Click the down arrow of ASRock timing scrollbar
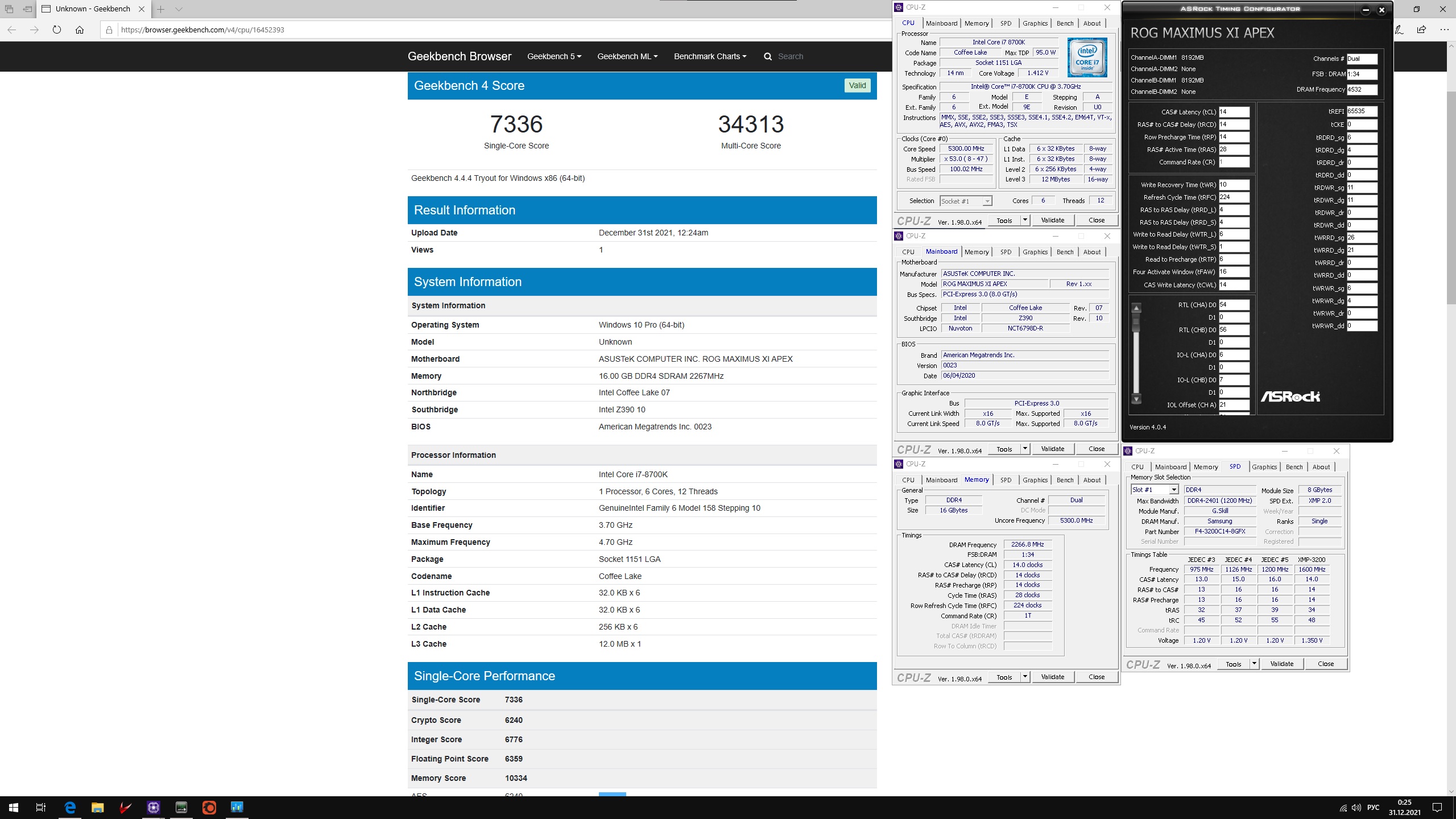1456x819 pixels. (1136, 399)
